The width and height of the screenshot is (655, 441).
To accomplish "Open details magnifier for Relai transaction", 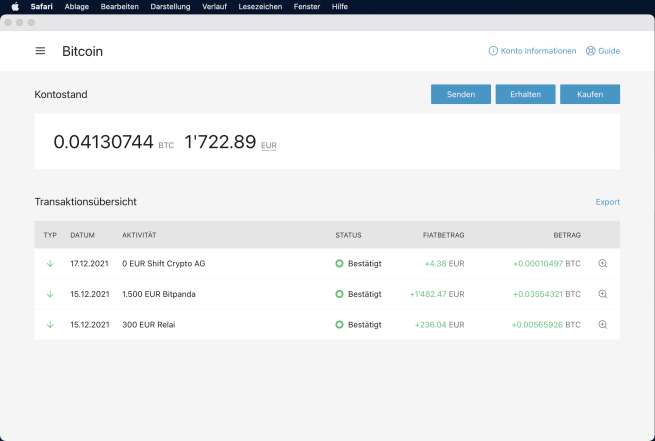I will coord(602,325).
